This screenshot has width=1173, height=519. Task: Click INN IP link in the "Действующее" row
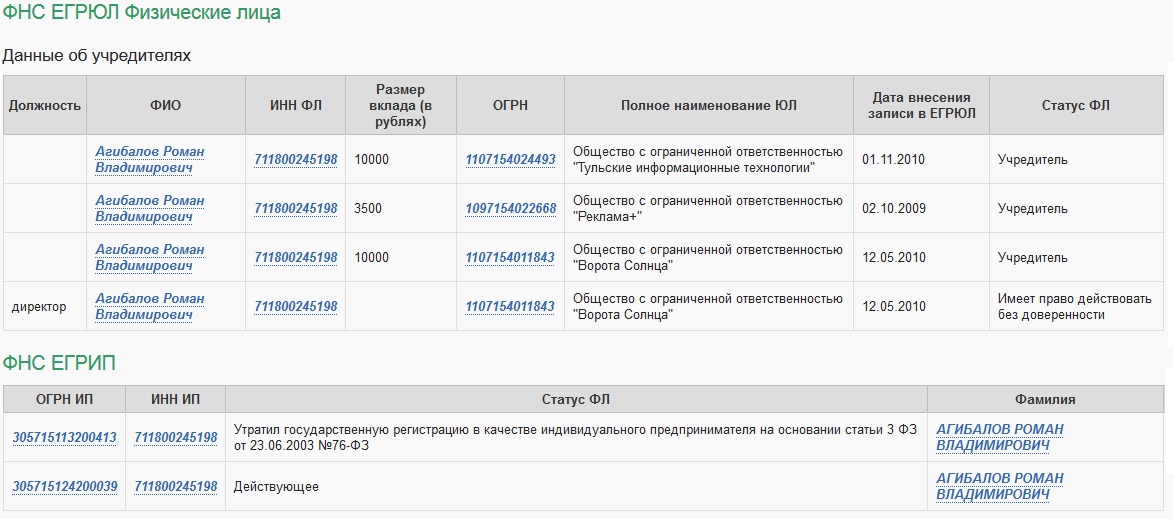click(176, 487)
